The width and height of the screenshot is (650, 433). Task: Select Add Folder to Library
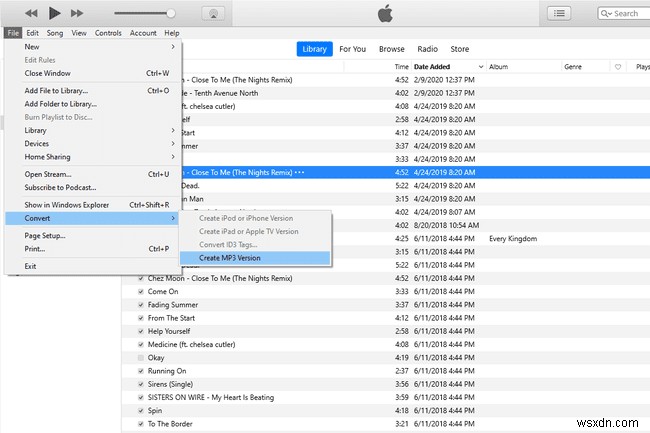[x=93, y=104]
